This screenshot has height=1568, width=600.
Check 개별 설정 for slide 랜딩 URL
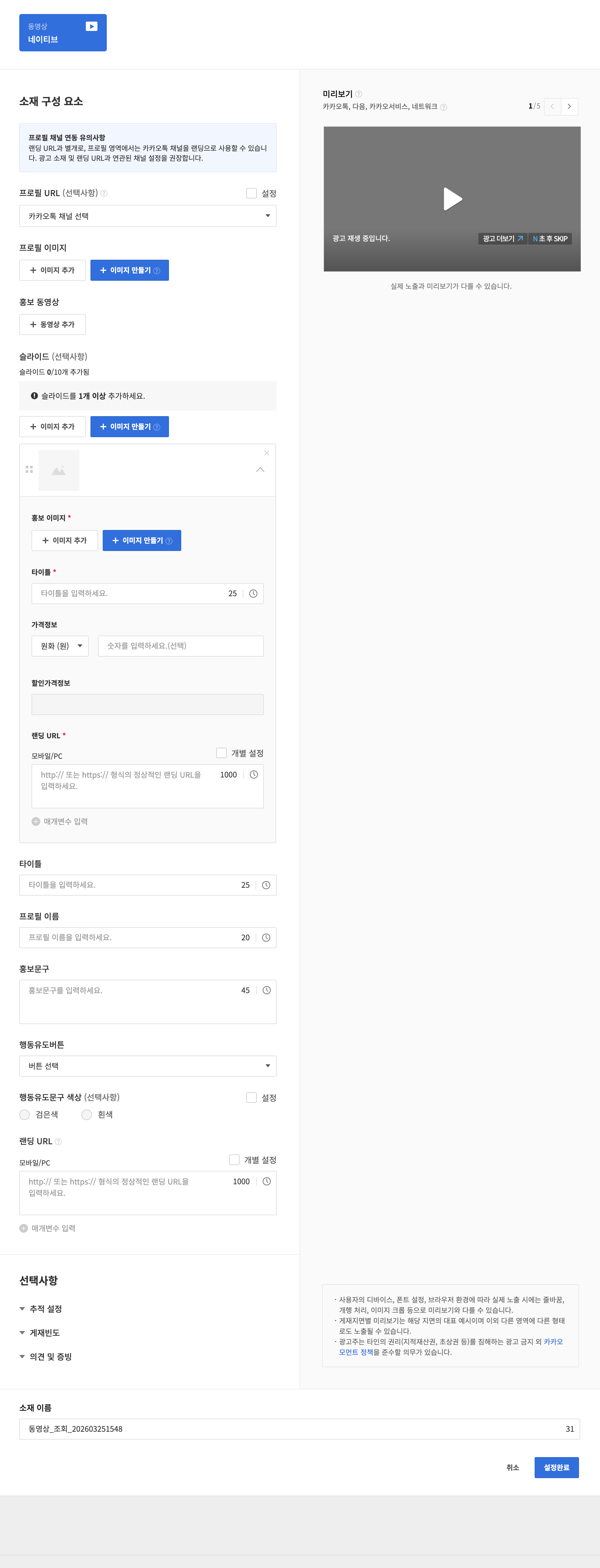pos(221,753)
